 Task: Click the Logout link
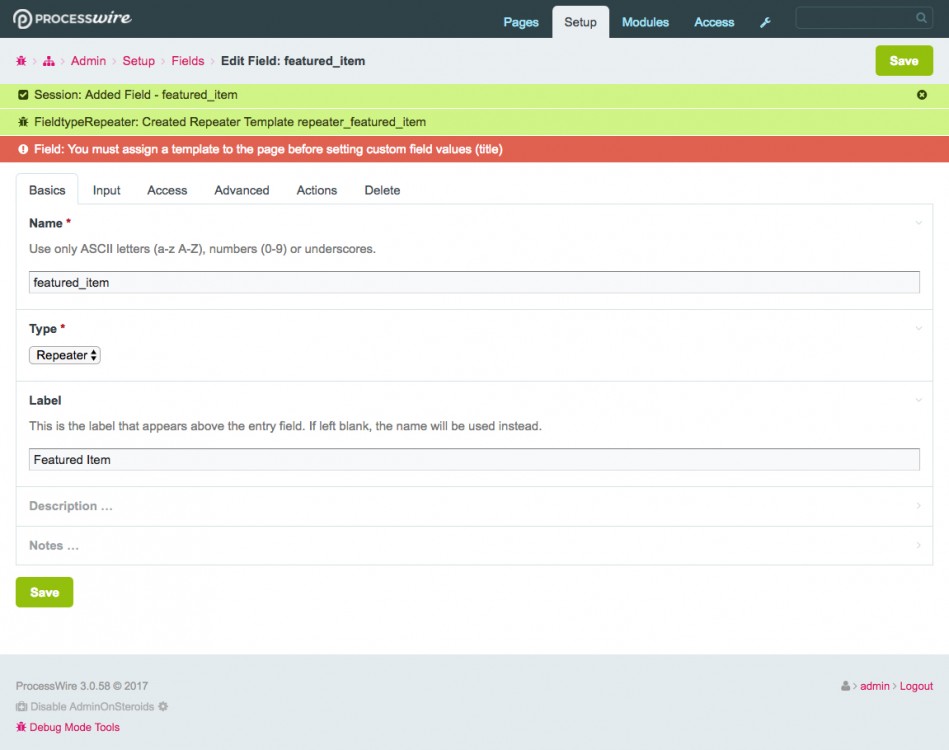point(915,686)
